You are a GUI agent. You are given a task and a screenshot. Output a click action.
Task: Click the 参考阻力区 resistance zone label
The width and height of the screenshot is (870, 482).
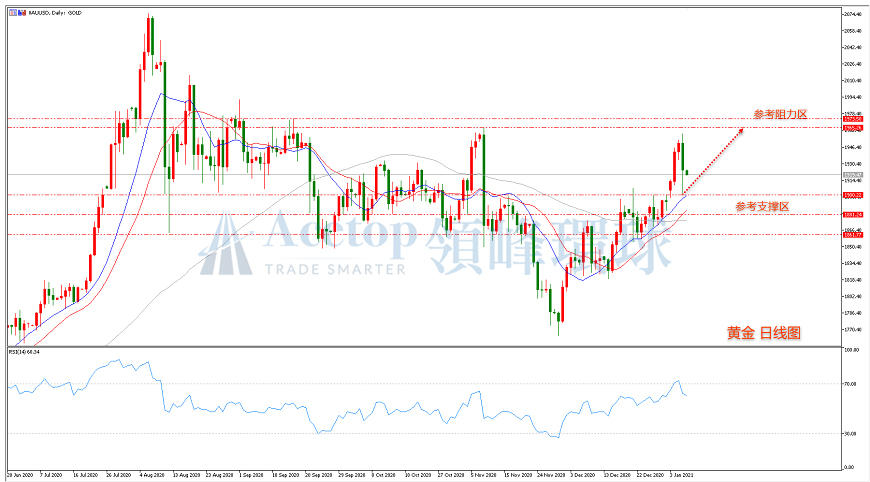tap(780, 114)
